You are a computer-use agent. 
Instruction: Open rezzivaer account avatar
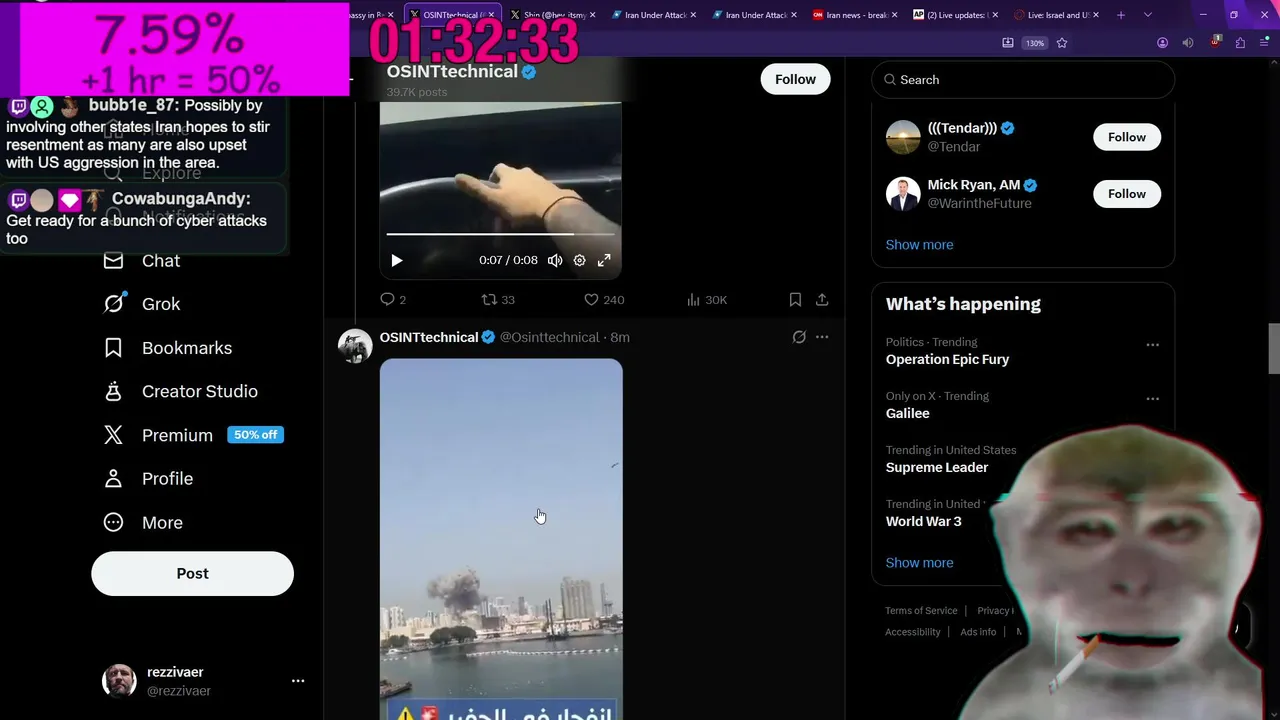click(x=119, y=681)
